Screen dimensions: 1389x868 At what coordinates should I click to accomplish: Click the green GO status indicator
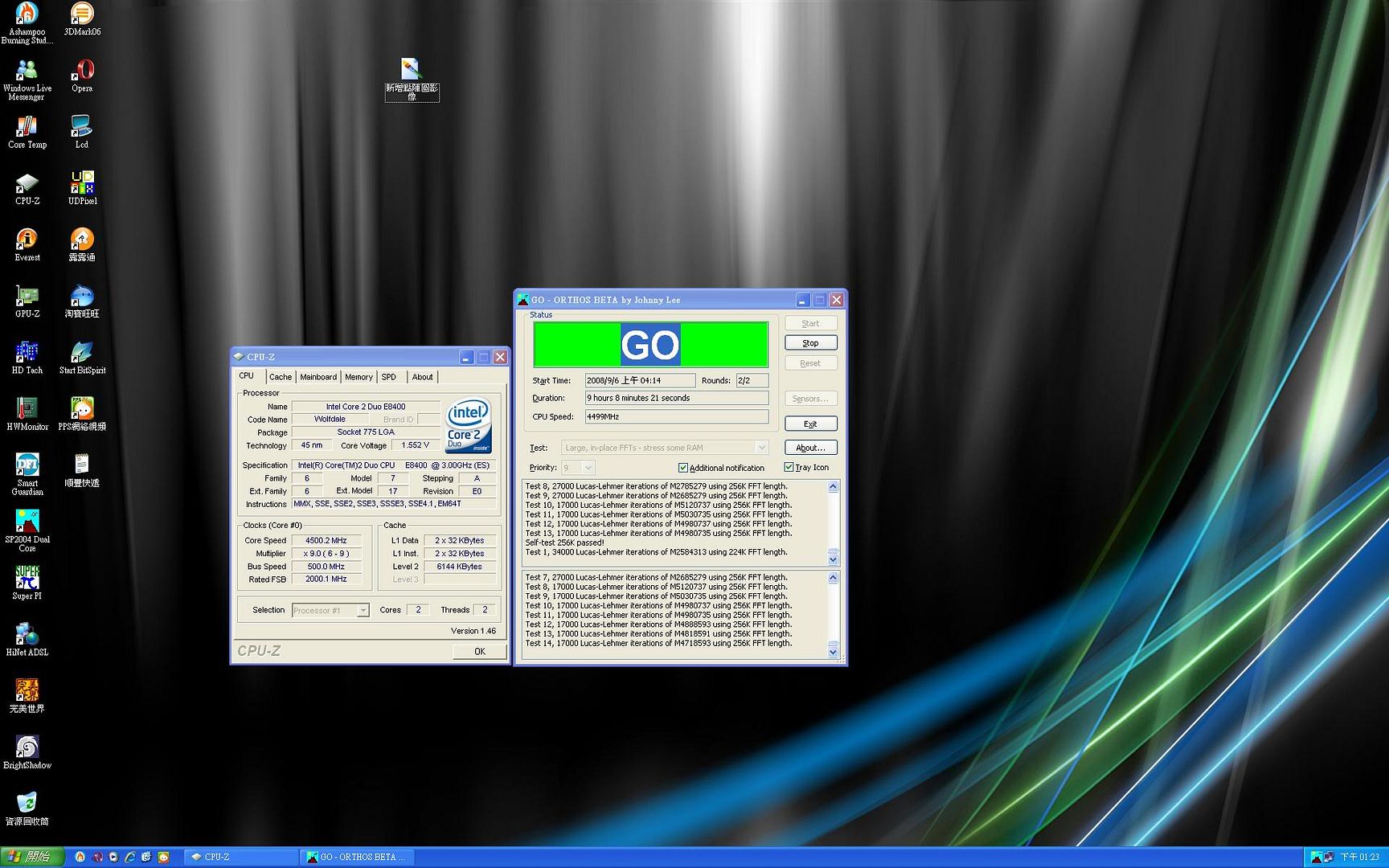pos(650,345)
